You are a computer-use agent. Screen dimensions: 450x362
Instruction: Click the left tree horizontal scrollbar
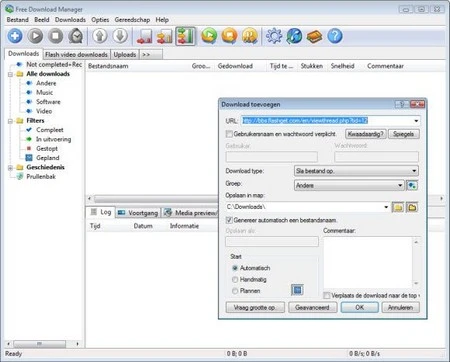coord(42,344)
